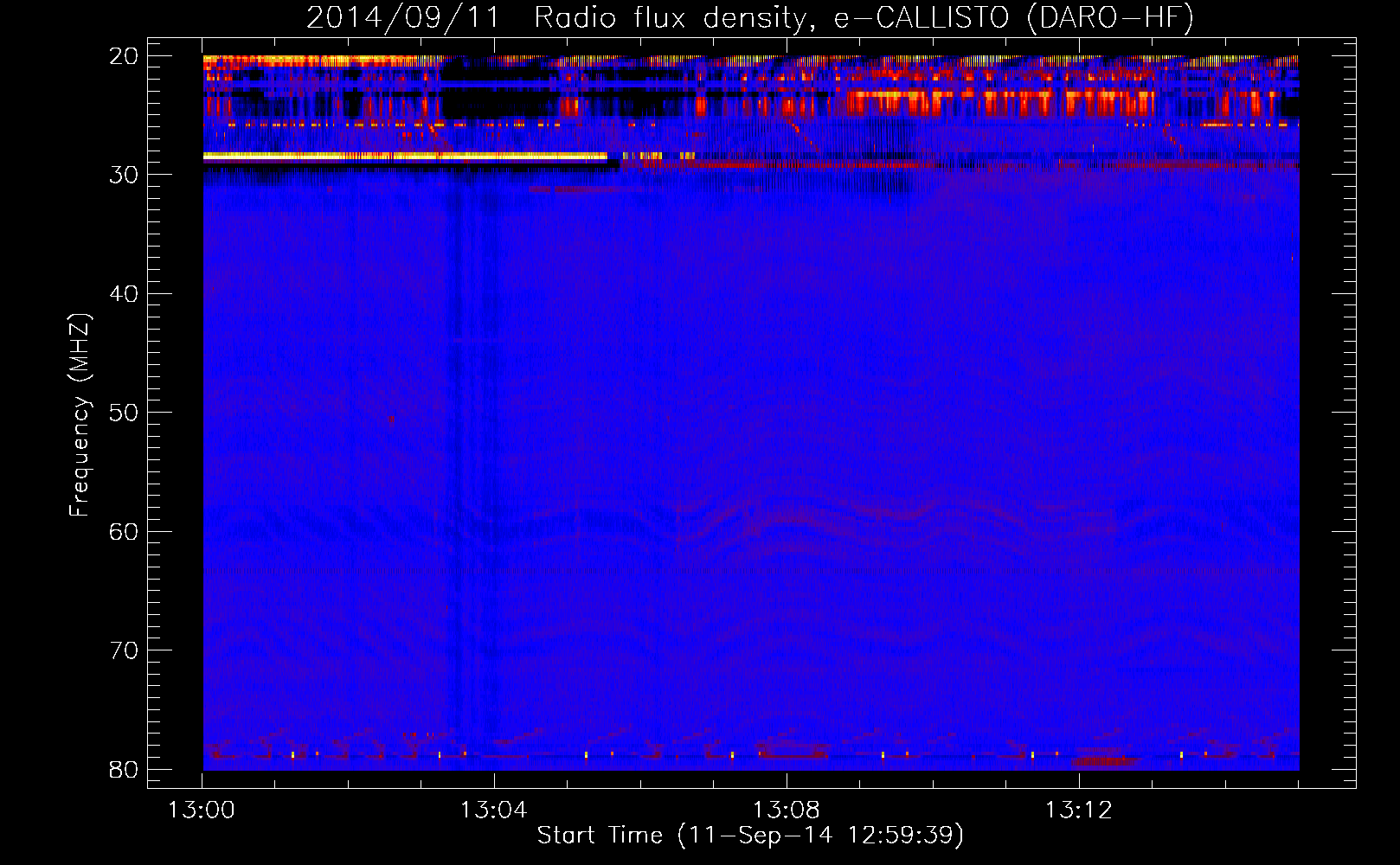Image resolution: width=1400 pixels, height=865 pixels.
Task: Click the 13:12 time tick label
Action: coord(1078,811)
